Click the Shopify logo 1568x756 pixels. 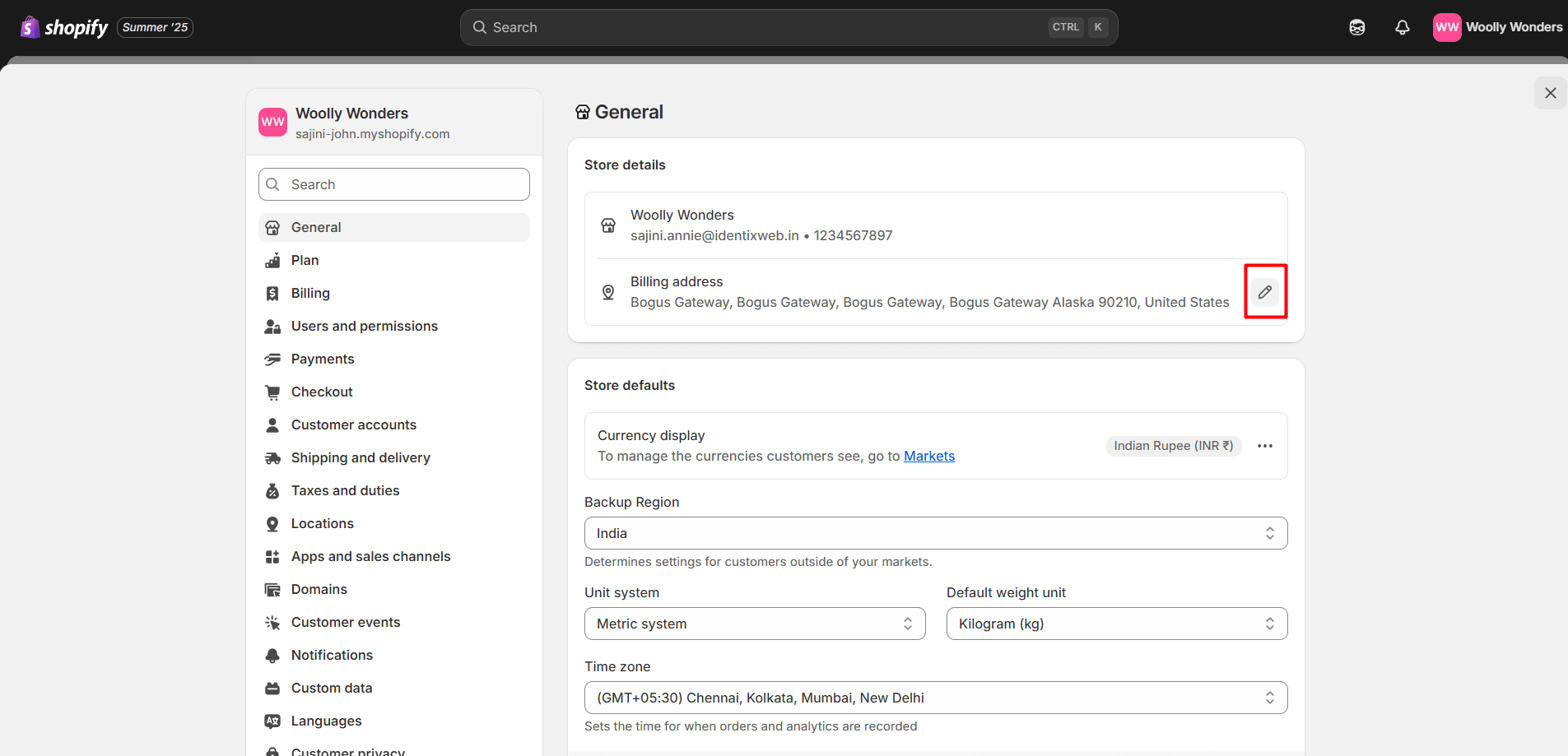[x=64, y=27]
